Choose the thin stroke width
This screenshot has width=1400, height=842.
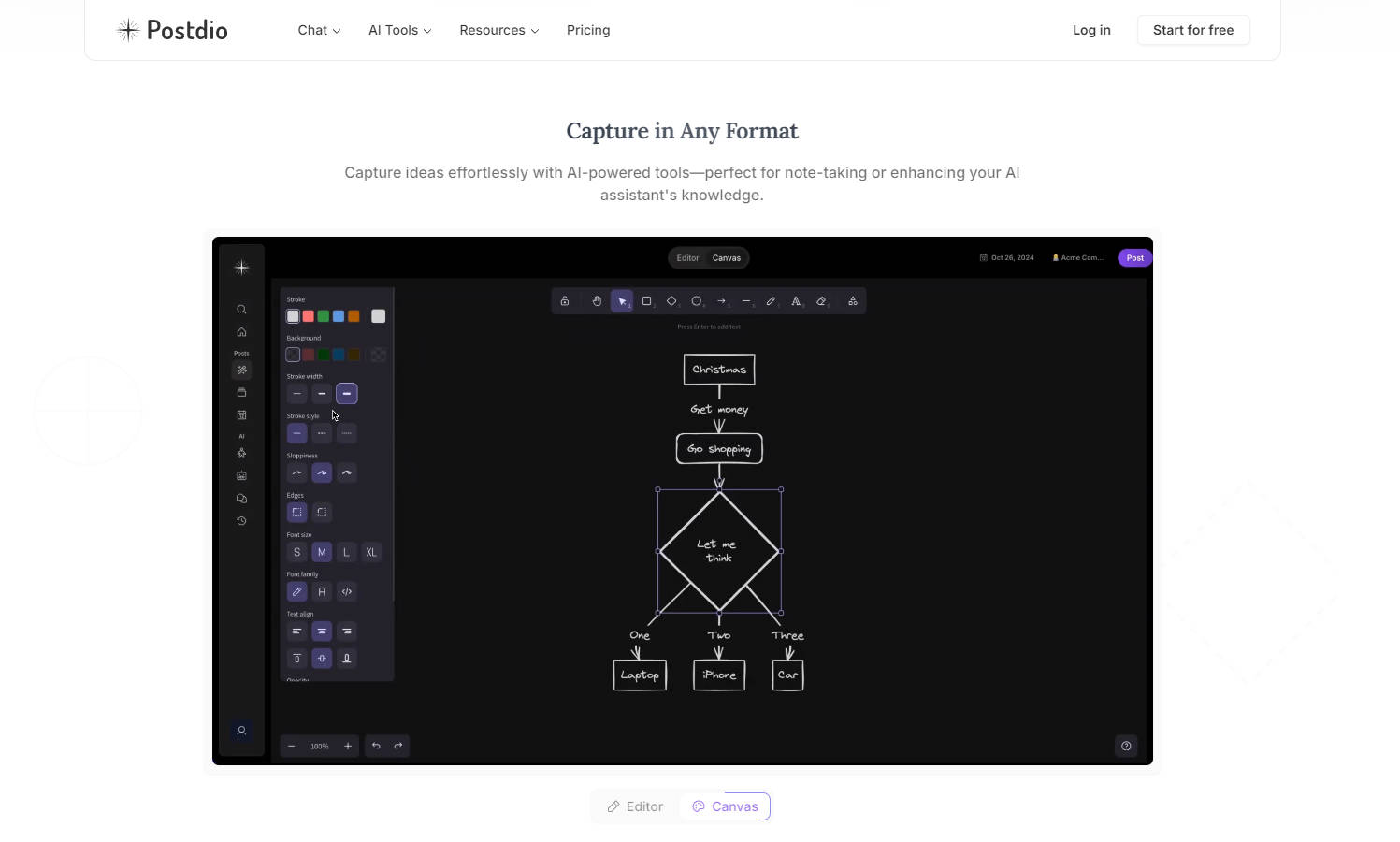pyautogui.click(x=296, y=394)
